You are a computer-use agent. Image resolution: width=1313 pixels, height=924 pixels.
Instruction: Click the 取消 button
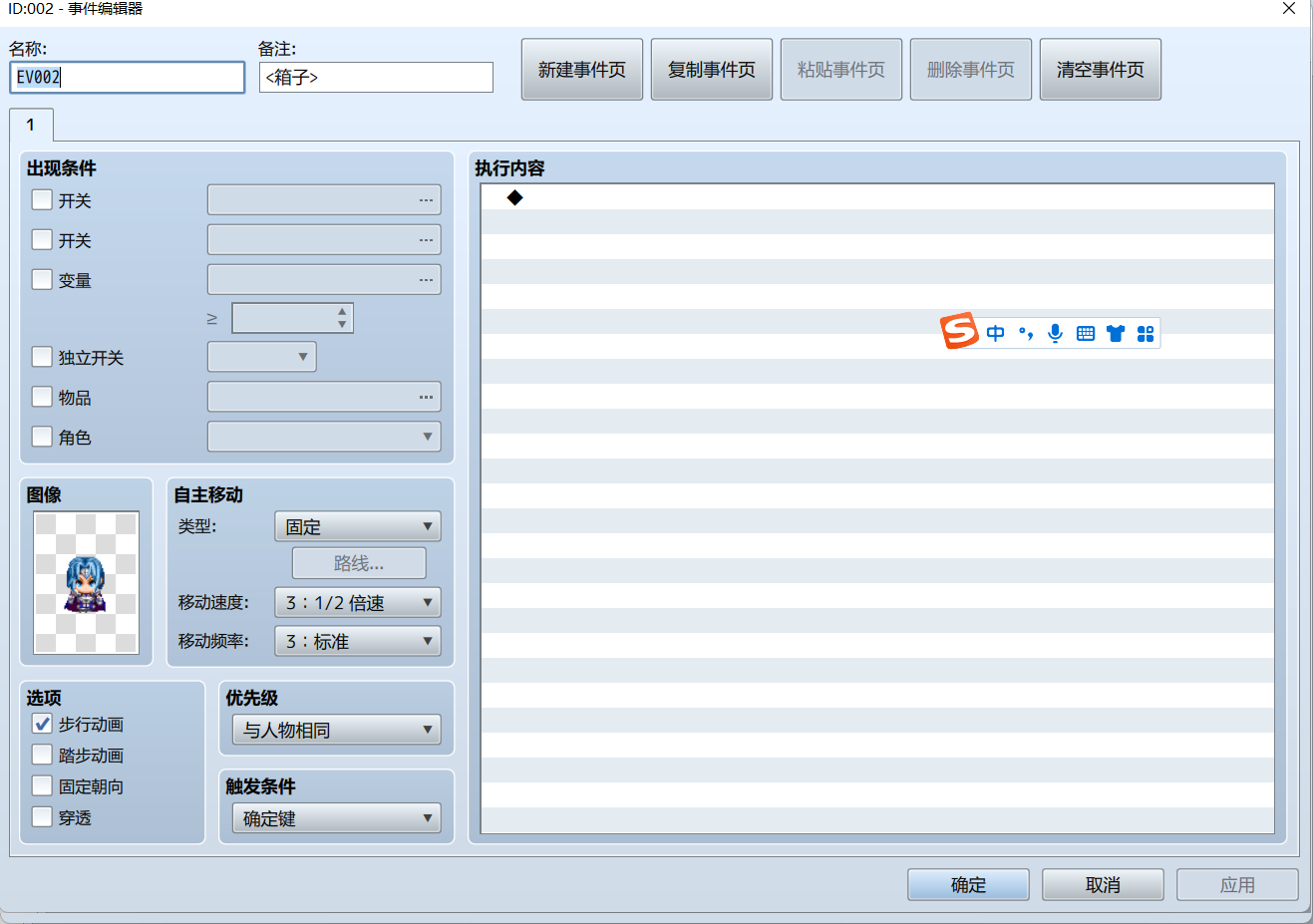tap(1103, 884)
